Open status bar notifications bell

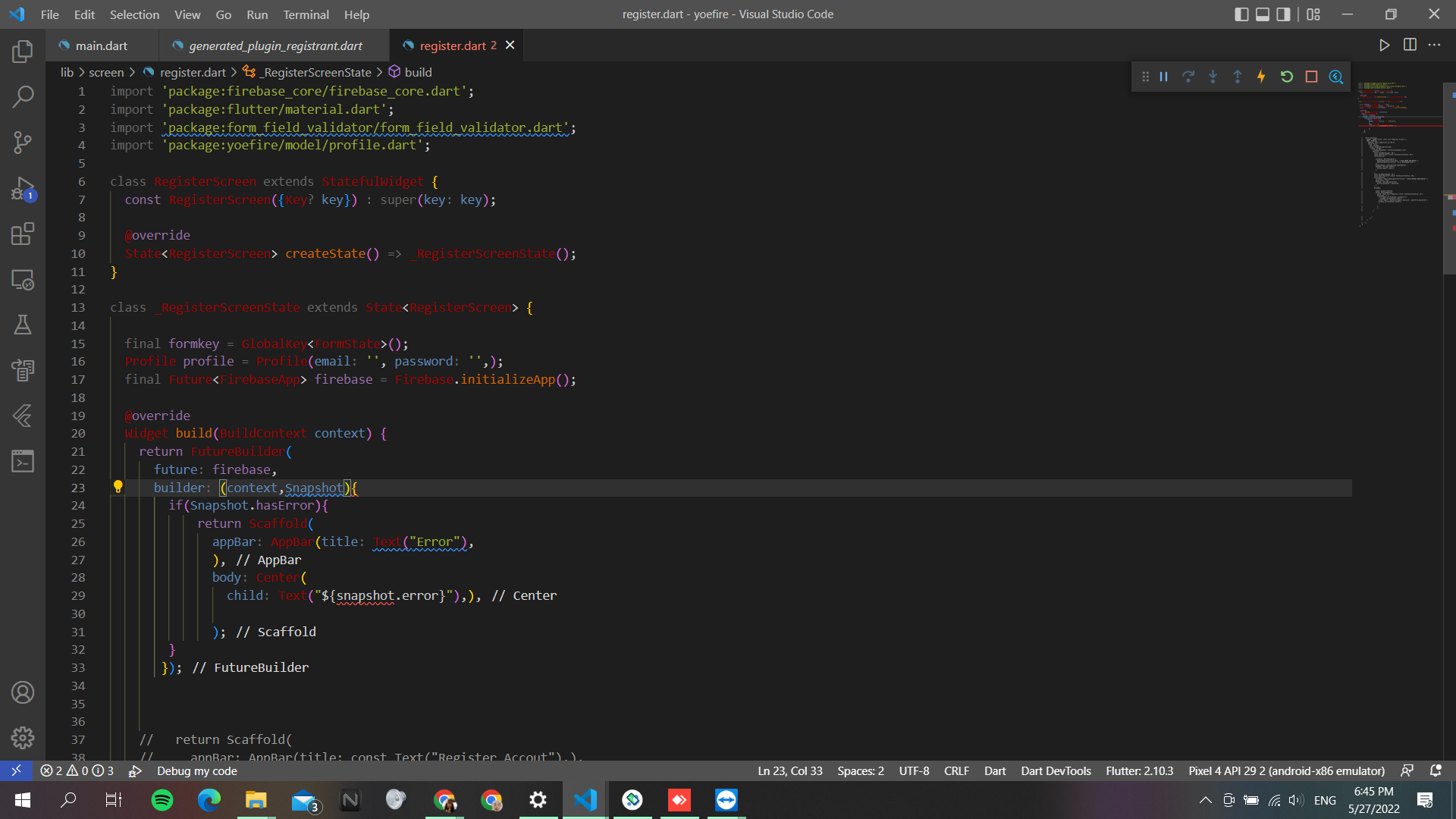click(1436, 770)
